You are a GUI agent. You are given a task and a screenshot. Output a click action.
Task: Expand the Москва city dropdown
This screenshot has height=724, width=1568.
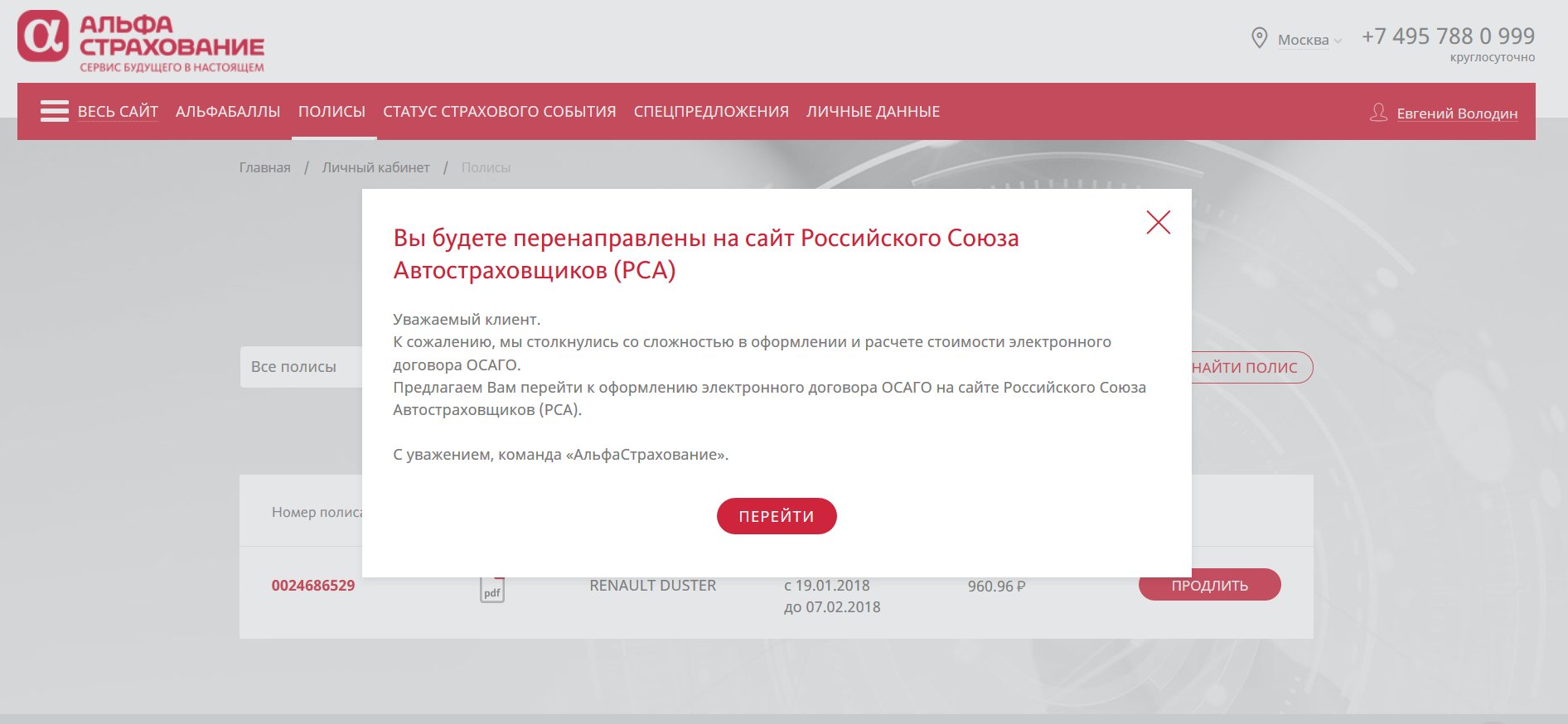pos(1309,40)
